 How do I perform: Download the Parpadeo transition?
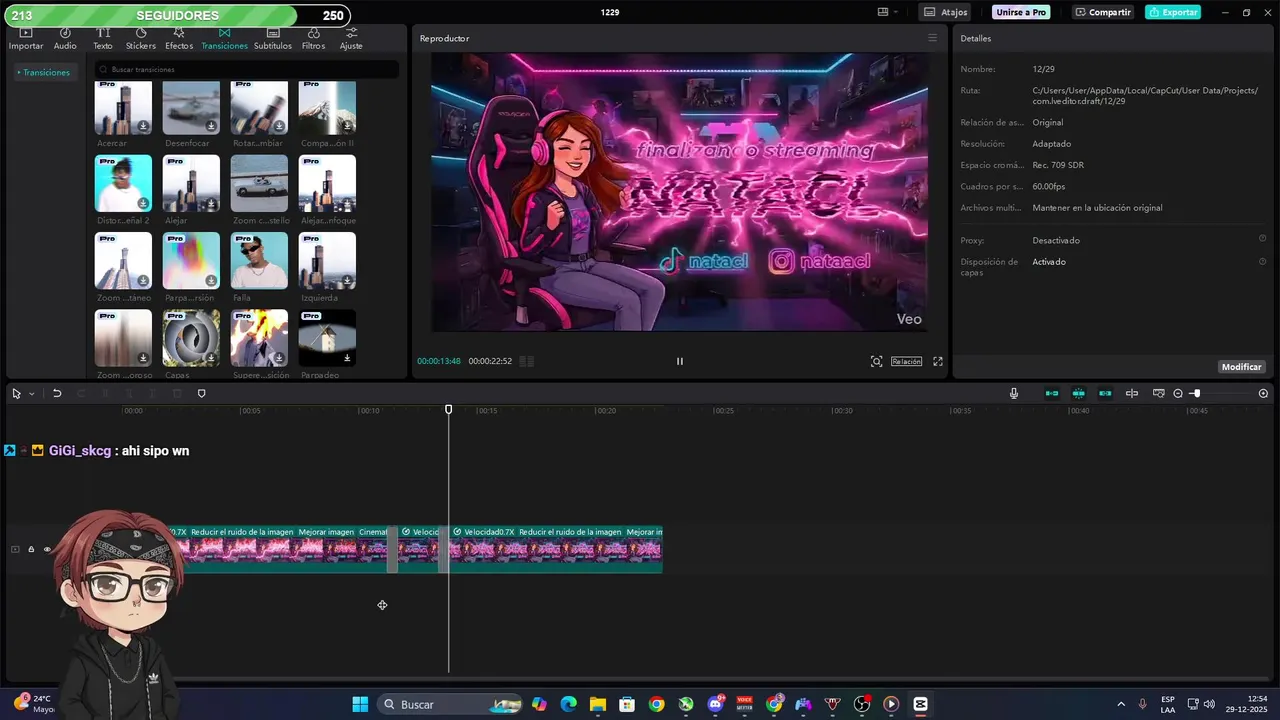(x=347, y=358)
